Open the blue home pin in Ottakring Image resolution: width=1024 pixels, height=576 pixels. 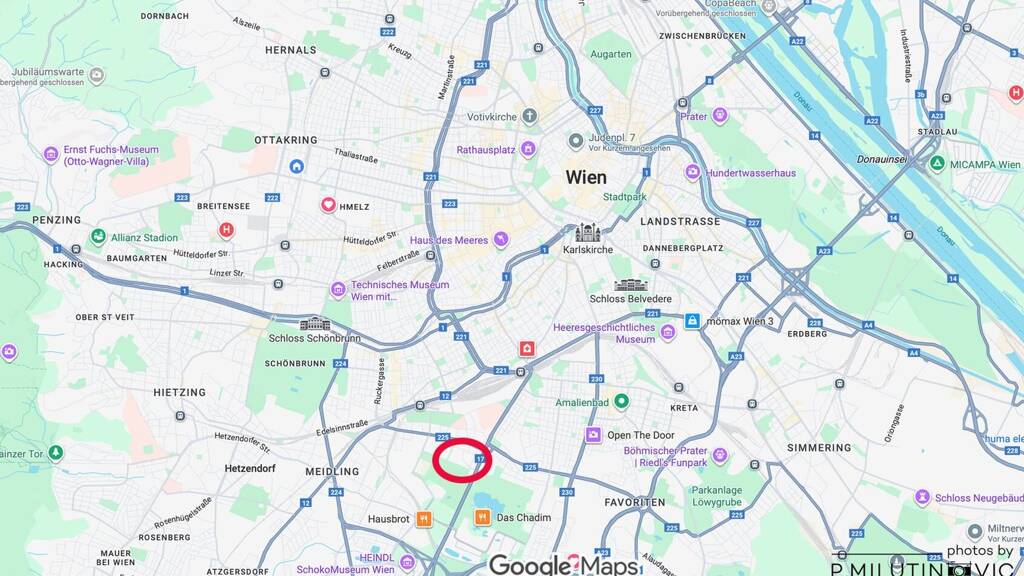coord(296,166)
